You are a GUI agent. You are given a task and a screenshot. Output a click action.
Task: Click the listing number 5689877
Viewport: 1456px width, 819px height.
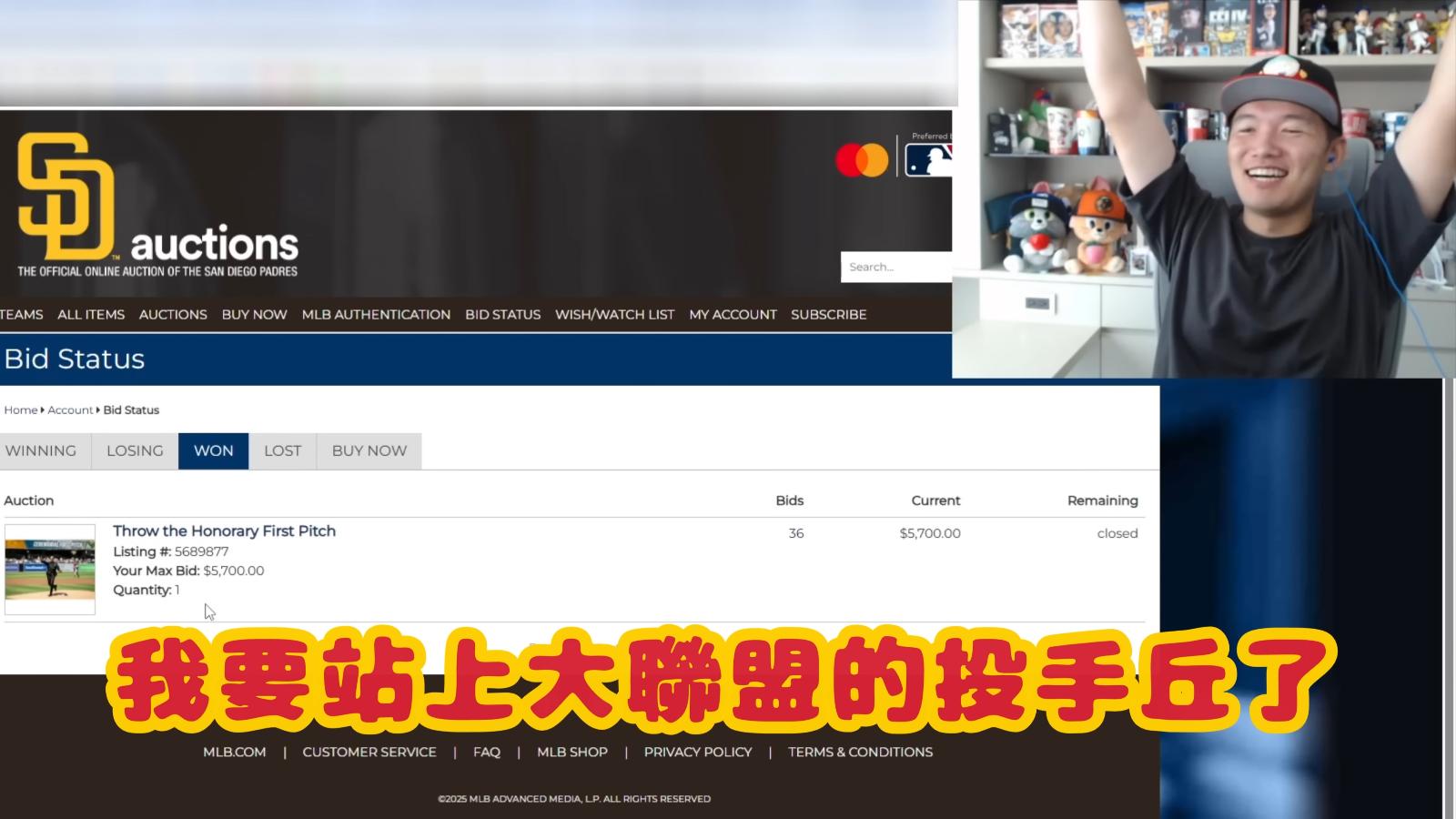[201, 551]
